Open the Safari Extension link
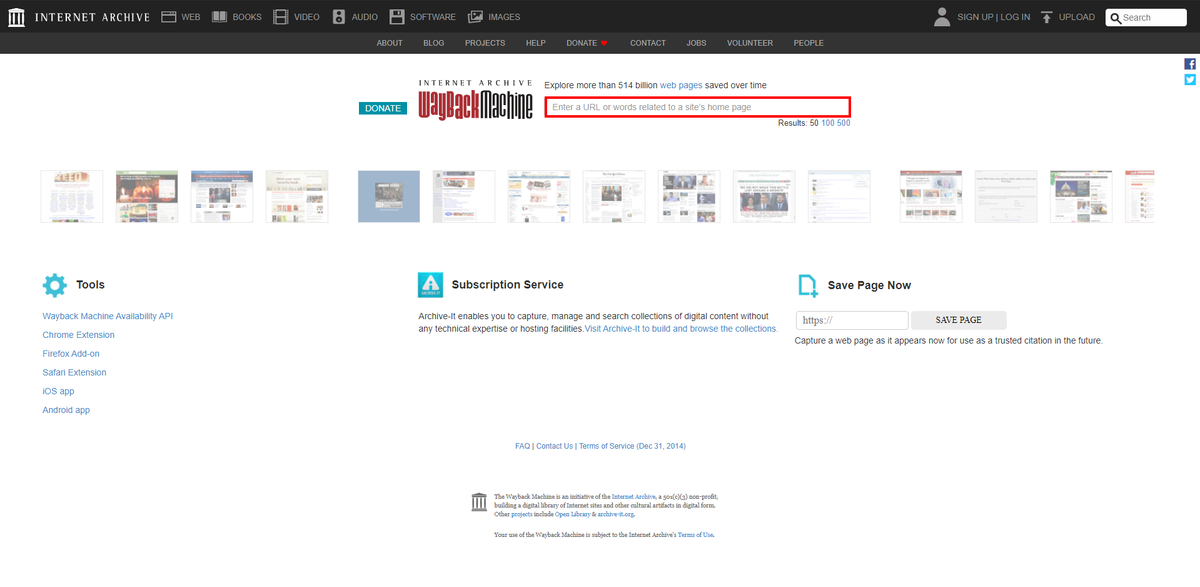 point(74,372)
